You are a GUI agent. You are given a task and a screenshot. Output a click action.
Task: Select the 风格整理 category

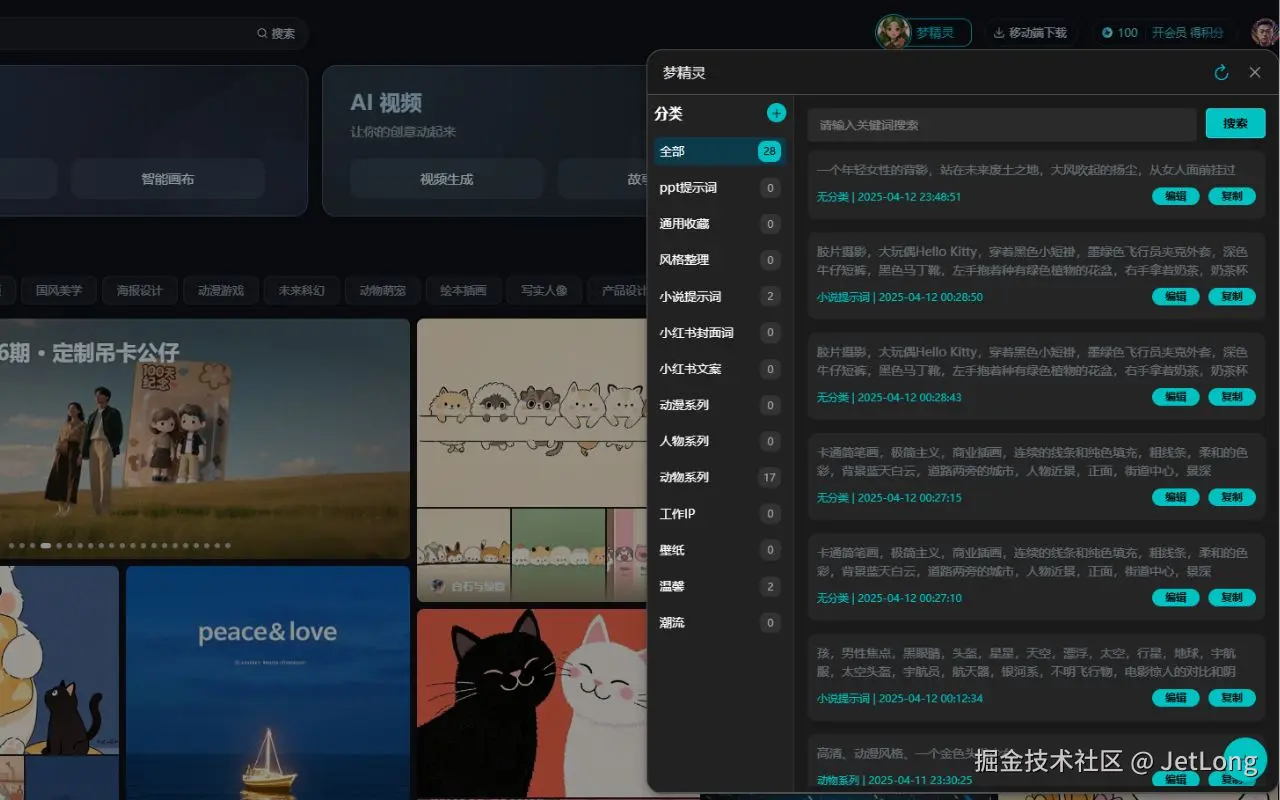click(x=718, y=260)
